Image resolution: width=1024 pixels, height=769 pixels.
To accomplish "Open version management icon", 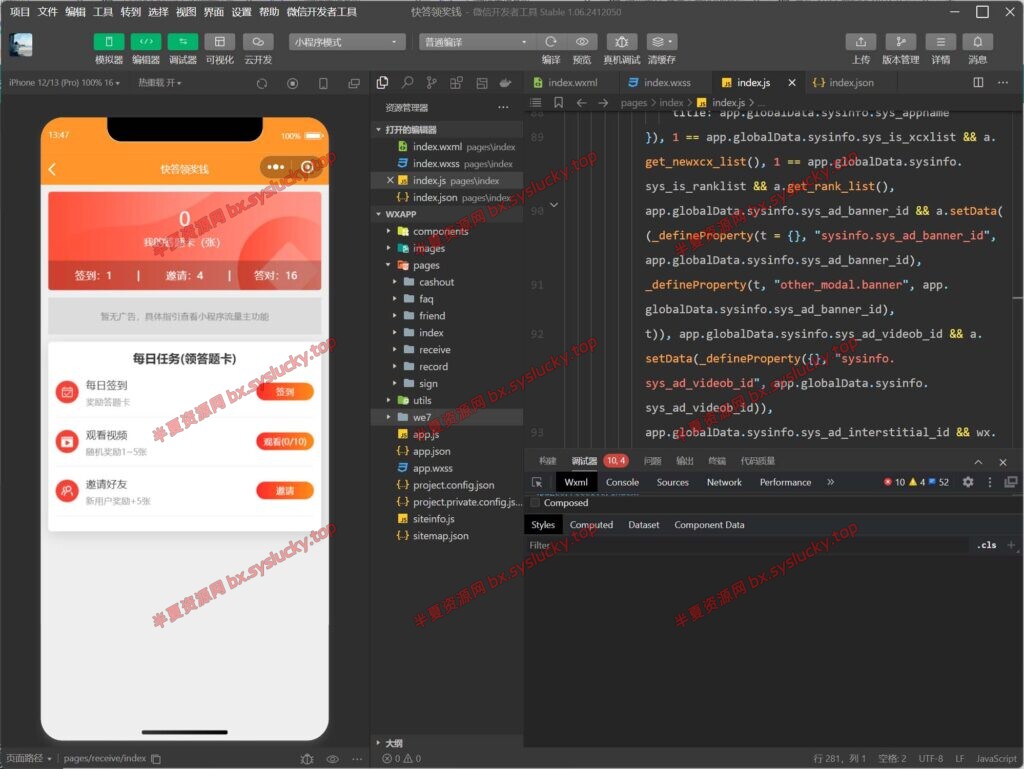I will (x=901, y=42).
